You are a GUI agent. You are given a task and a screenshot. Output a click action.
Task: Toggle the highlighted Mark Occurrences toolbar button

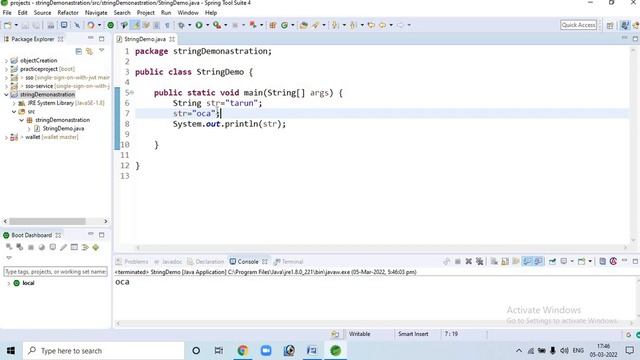click(135, 25)
